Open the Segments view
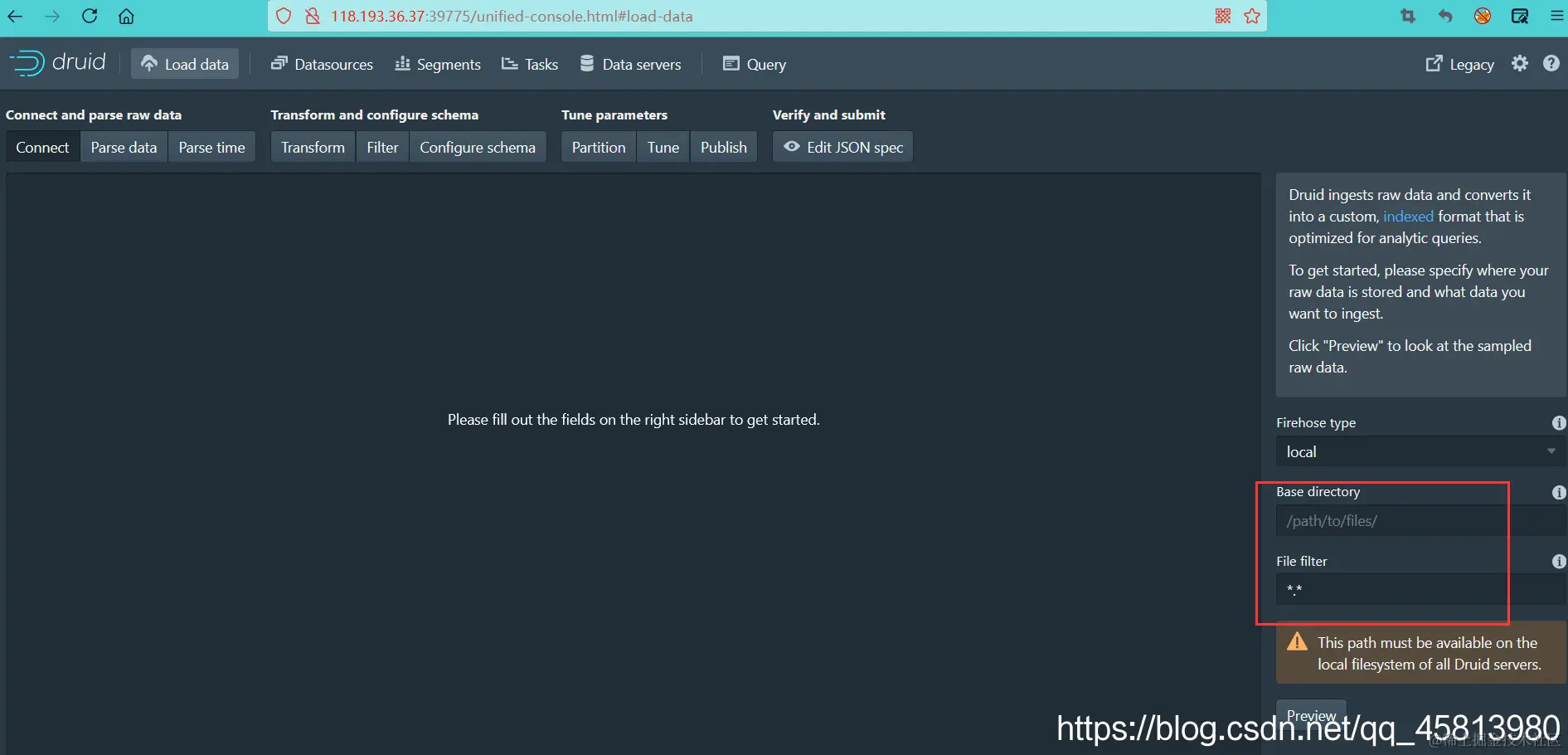1568x755 pixels. coord(438,64)
